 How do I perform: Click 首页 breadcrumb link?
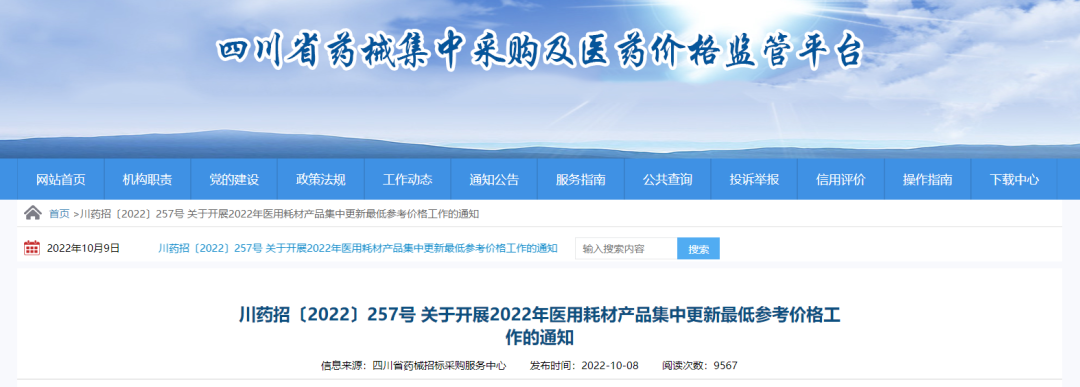(59, 214)
